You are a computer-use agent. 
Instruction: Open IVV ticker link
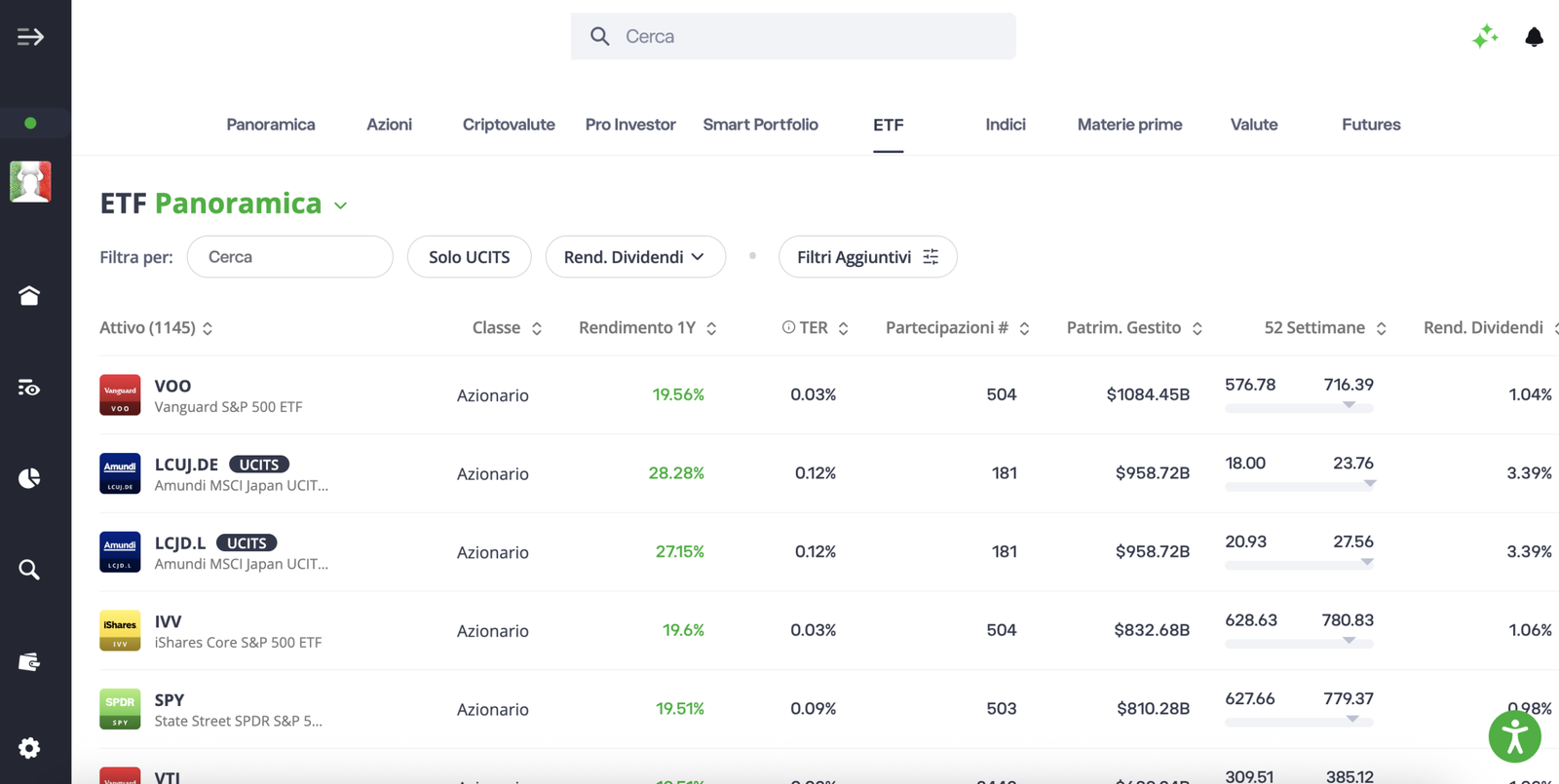[x=168, y=621]
